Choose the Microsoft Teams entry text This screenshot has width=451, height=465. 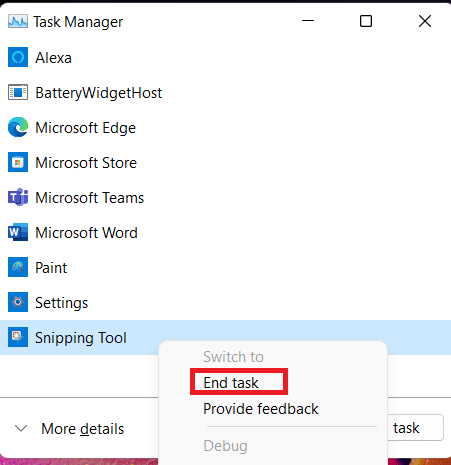coord(90,198)
